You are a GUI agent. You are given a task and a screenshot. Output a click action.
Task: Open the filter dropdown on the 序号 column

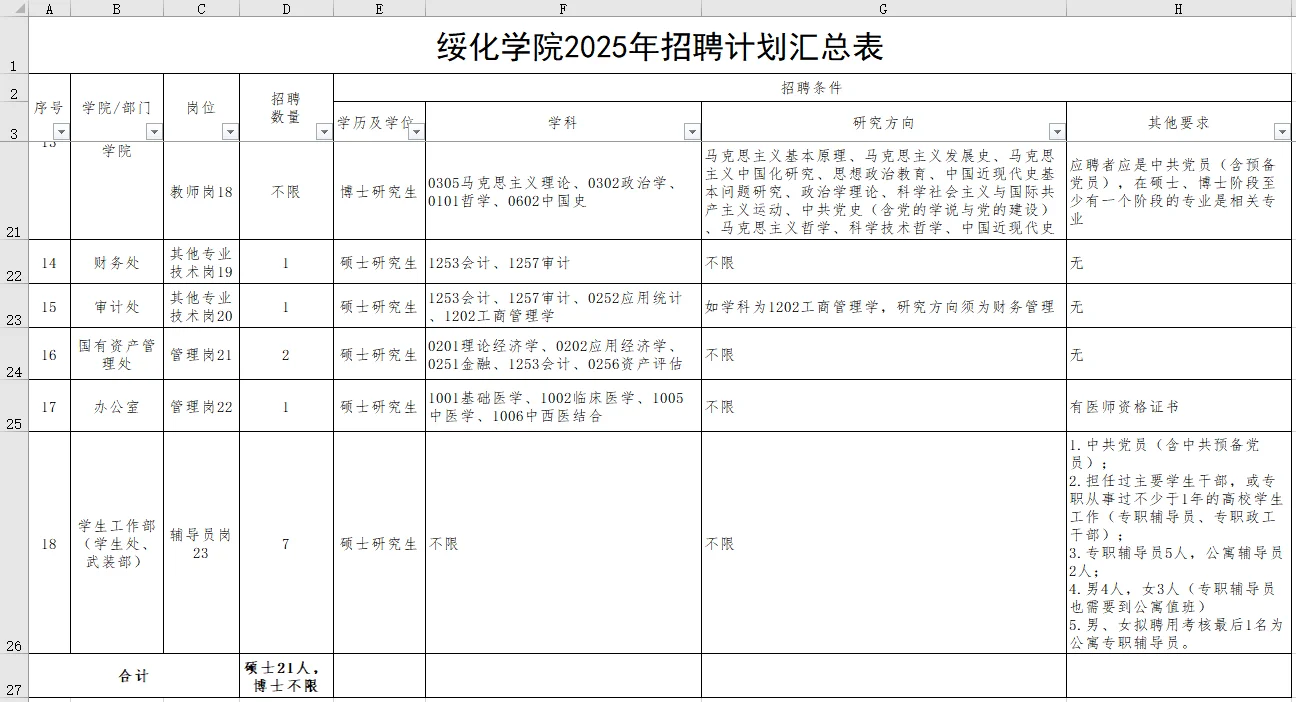pos(61,130)
